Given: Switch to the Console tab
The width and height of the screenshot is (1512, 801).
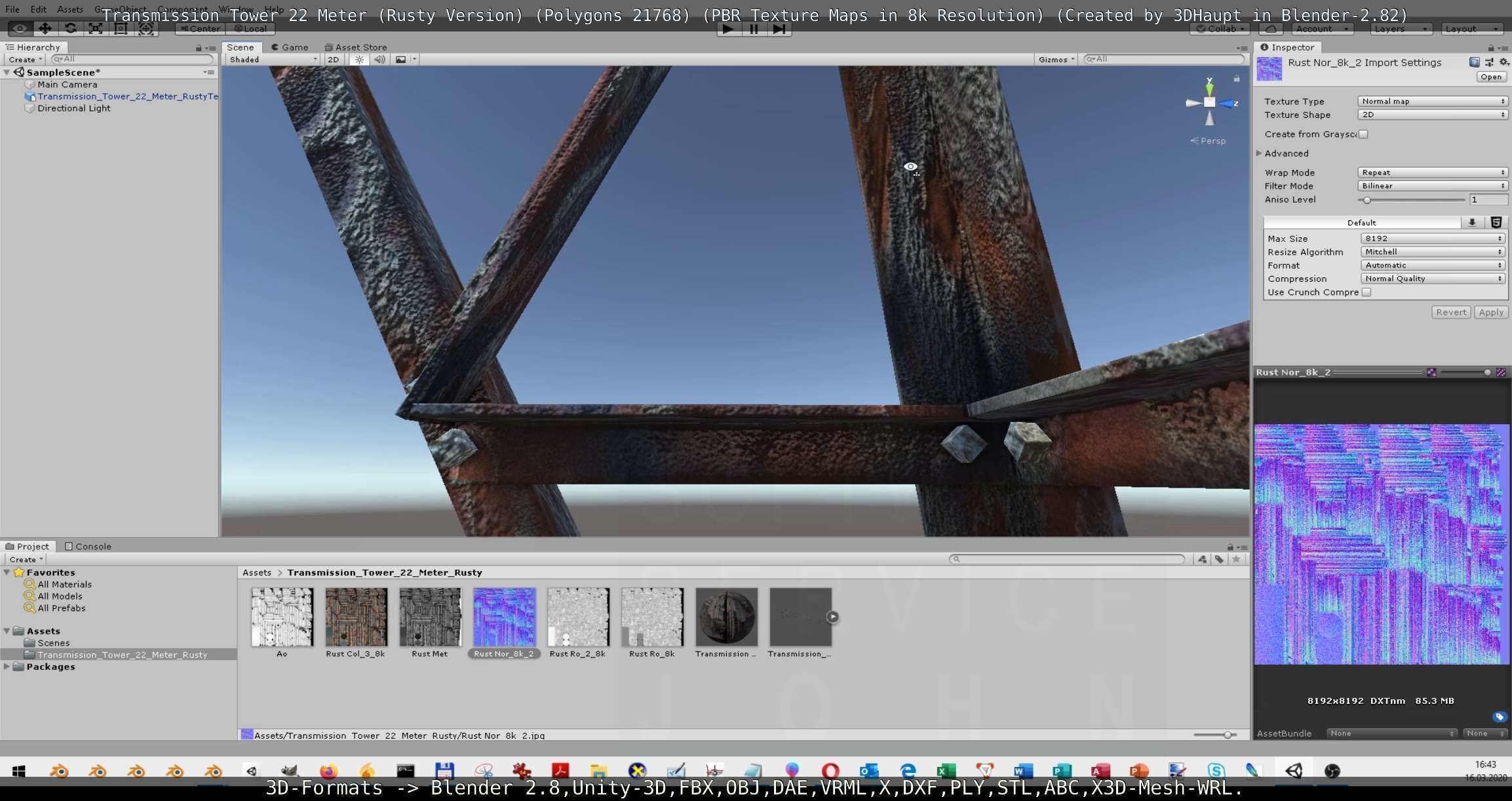Looking at the screenshot, I should tap(88, 546).
